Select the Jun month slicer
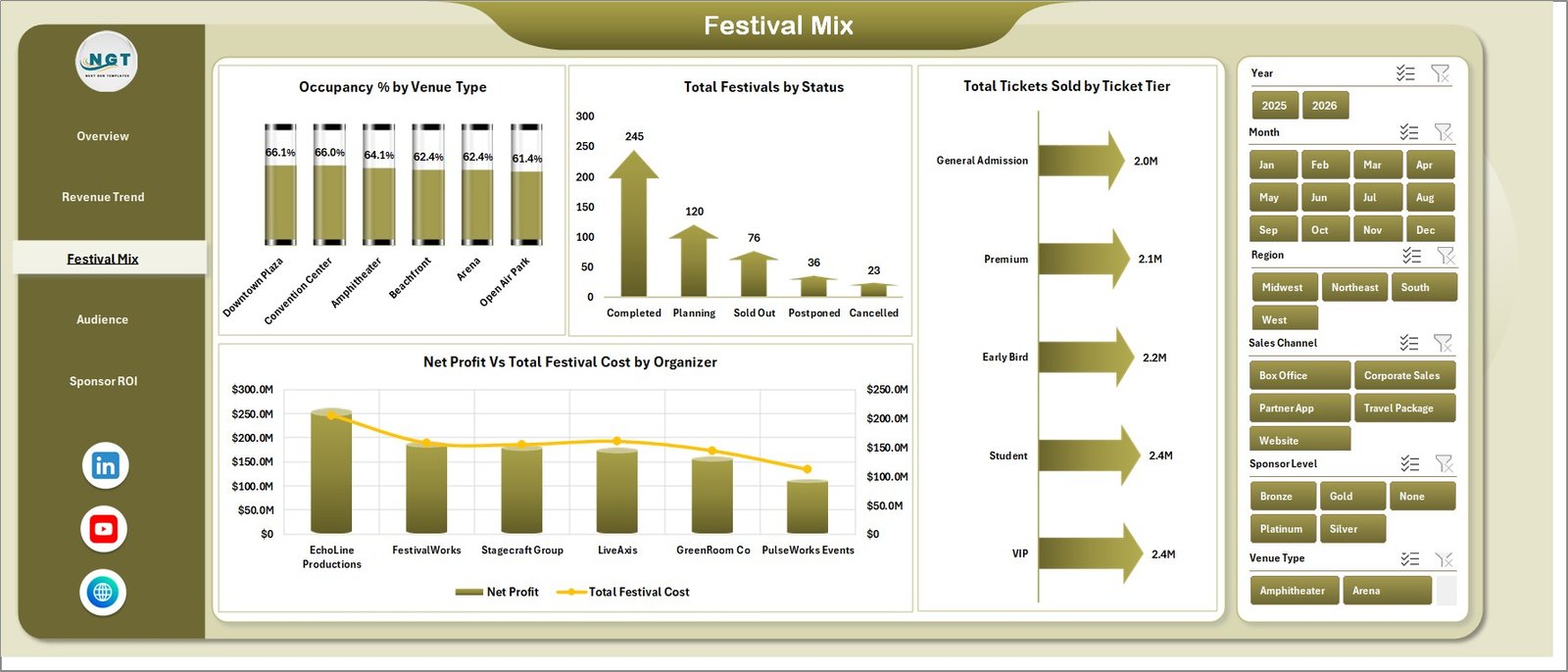The height and width of the screenshot is (672, 1568). coord(1325,197)
